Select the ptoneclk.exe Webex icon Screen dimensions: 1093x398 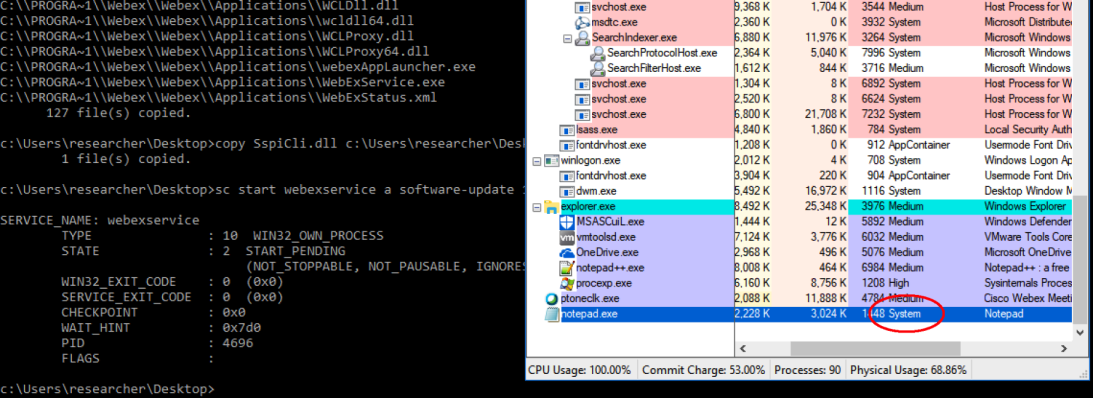(551, 298)
